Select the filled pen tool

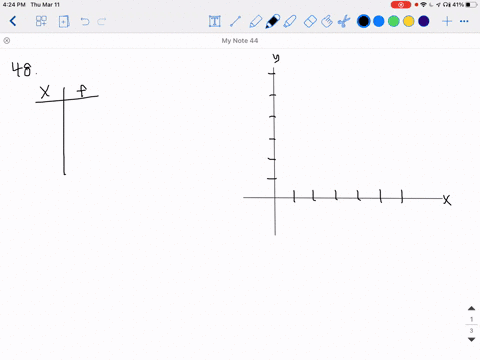[272, 21]
